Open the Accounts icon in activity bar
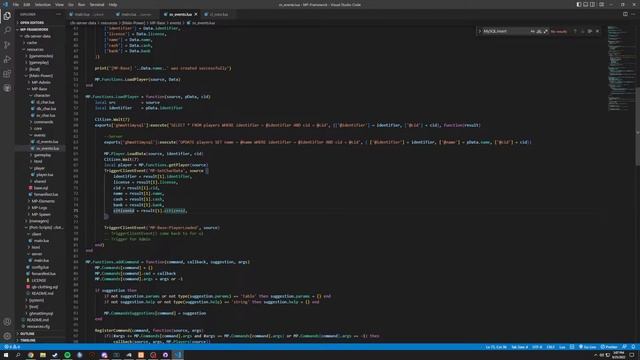 click(x=7, y=322)
